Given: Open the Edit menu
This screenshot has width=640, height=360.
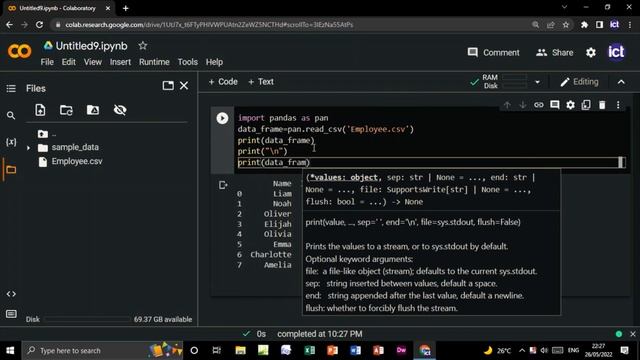Looking at the screenshot, I should [69, 62].
